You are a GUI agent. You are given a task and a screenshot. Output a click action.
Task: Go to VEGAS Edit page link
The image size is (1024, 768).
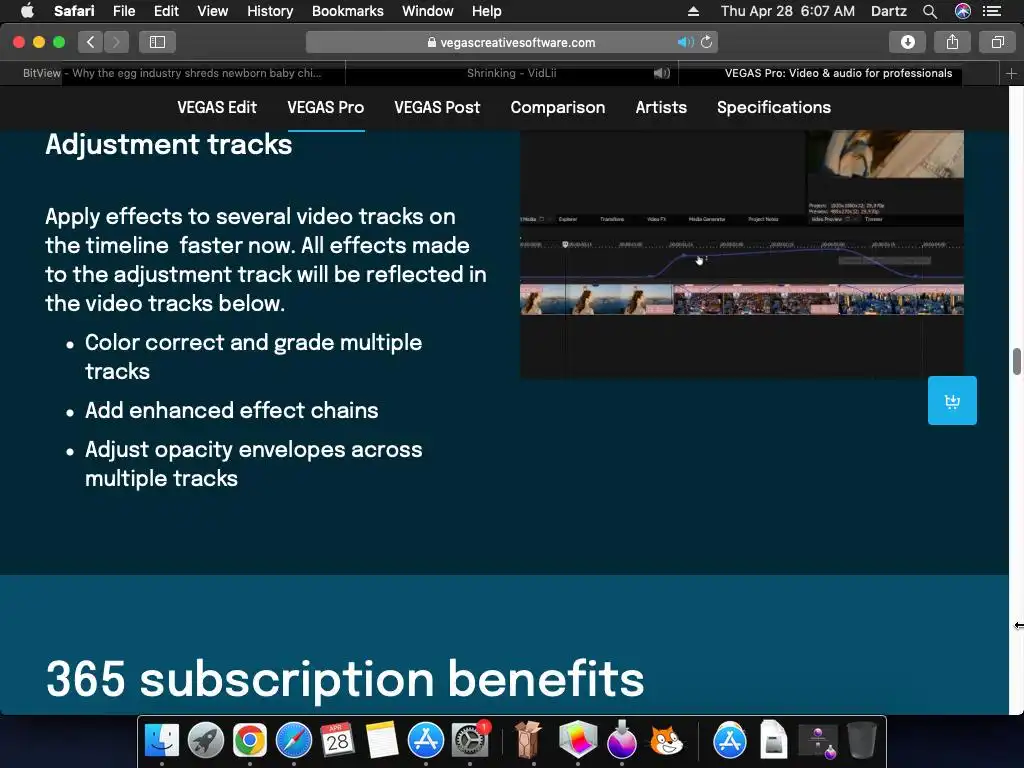tap(217, 107)
